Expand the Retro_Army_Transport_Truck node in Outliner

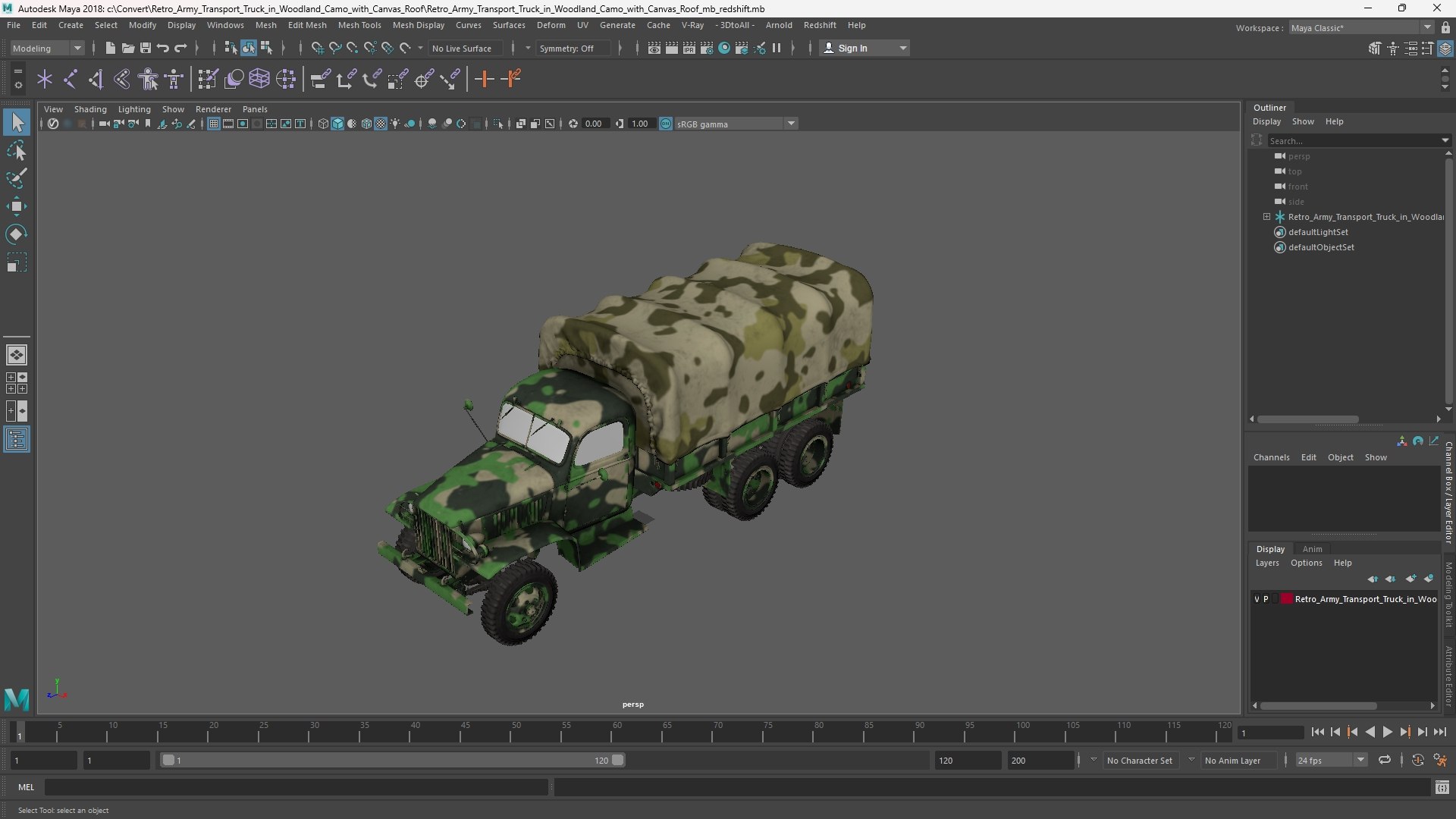pos(1266,217)
